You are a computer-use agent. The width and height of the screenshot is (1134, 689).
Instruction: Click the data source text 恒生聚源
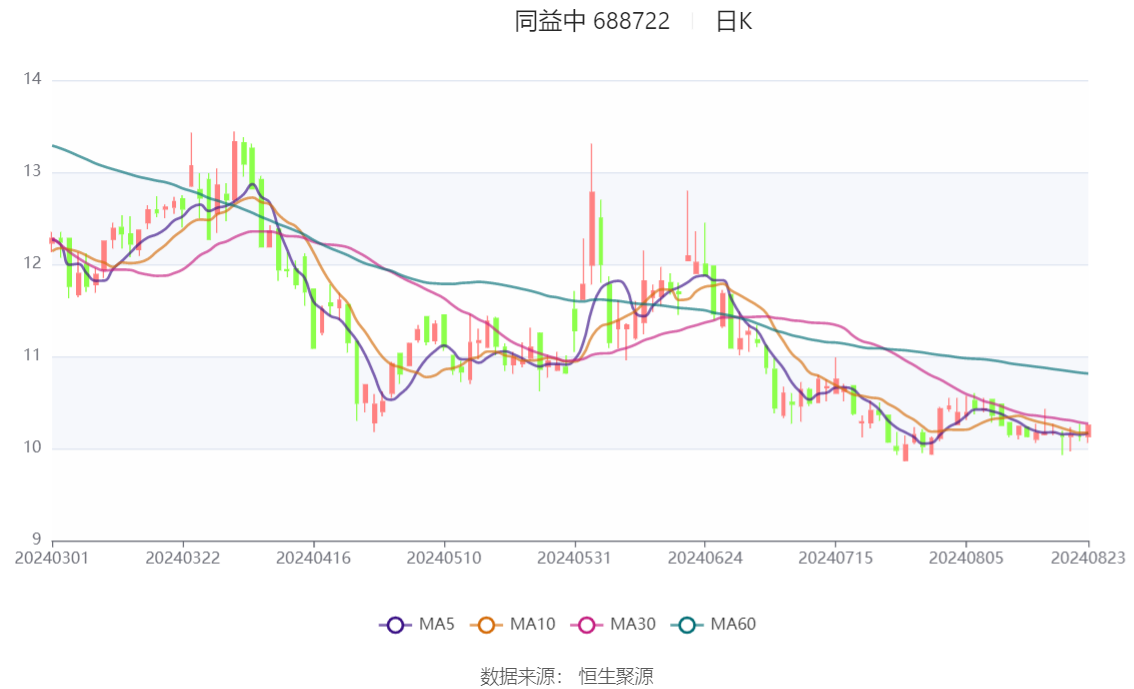(616, 677)
